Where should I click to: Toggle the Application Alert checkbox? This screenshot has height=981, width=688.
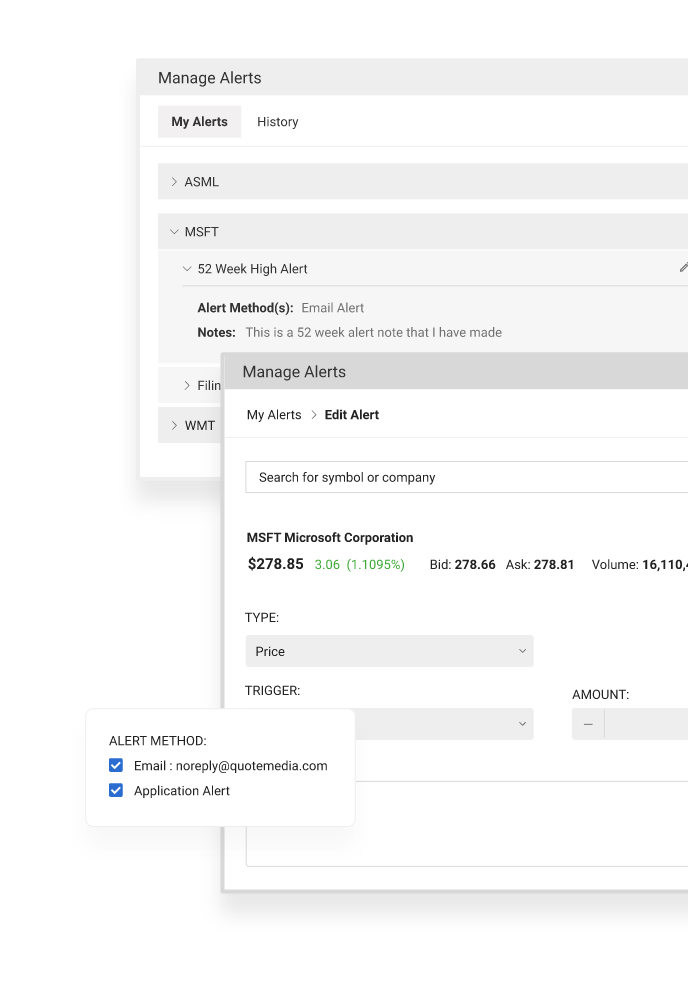coord(116,791)
